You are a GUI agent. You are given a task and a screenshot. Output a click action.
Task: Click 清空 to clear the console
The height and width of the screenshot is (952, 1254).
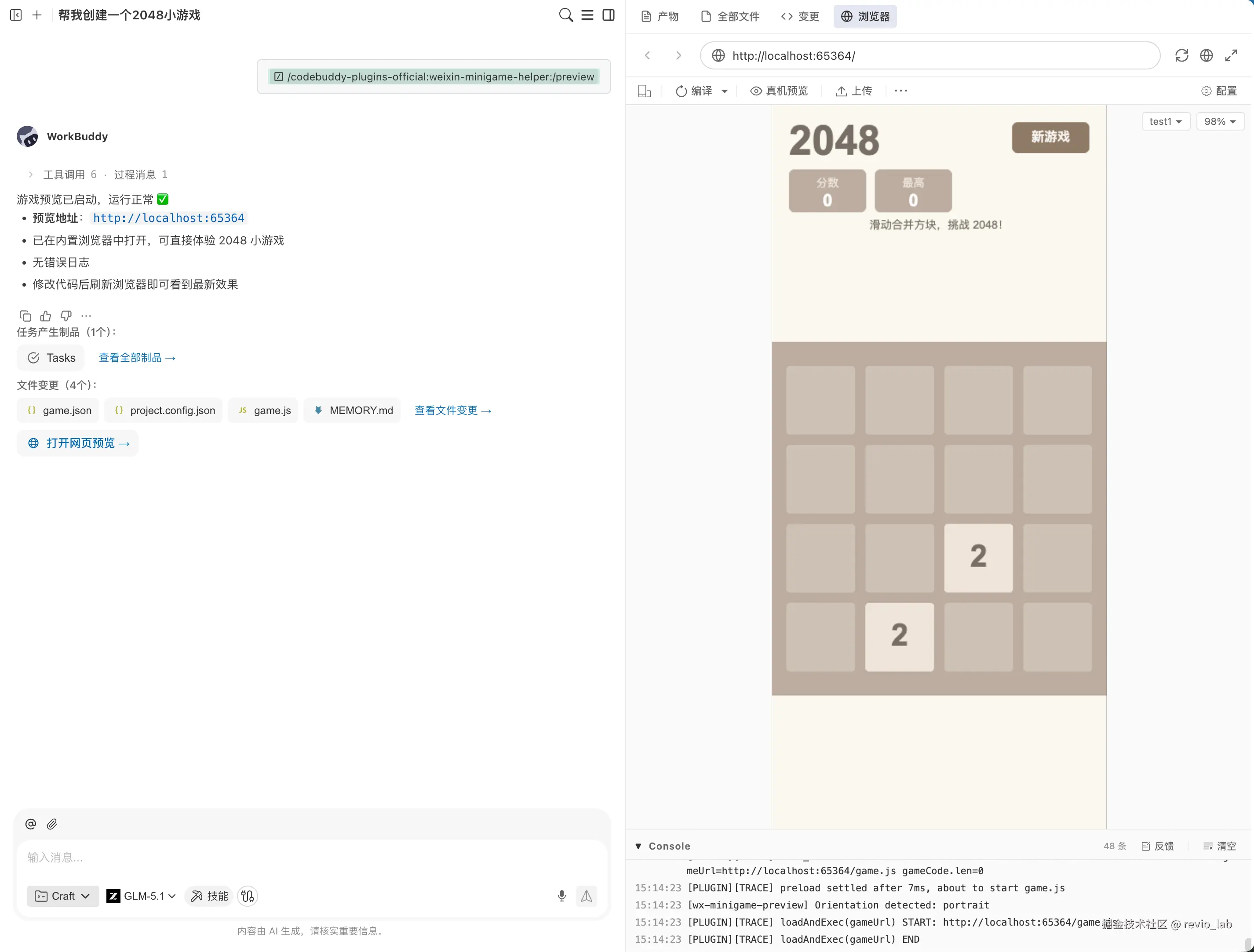(x=1219, y=846)
